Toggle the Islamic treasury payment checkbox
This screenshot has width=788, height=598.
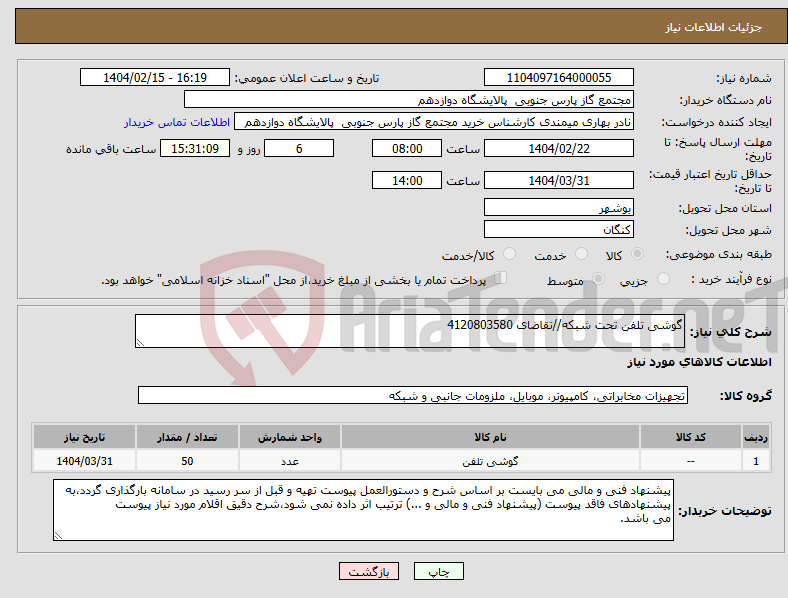point(501,278)
